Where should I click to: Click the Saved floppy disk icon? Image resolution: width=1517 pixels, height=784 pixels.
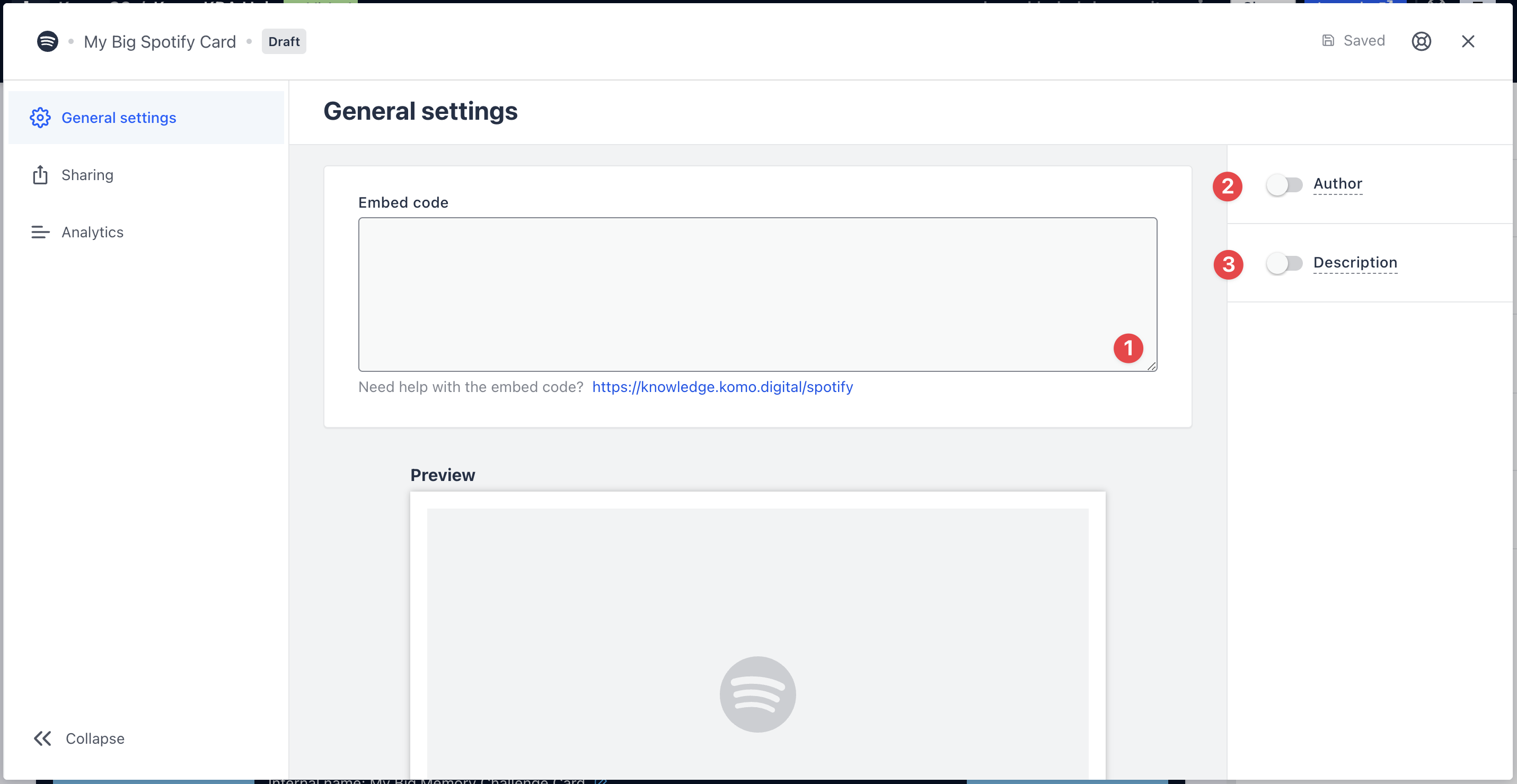coord(1328,41)
